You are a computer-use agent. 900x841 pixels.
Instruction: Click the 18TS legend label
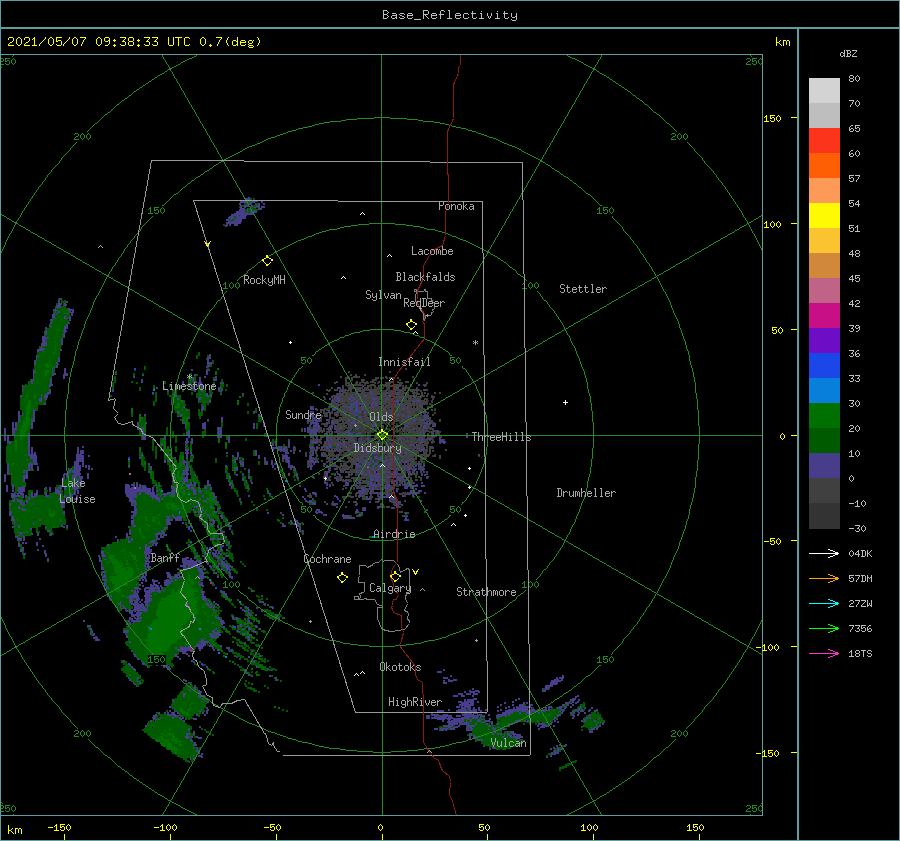tap(860, 653)
